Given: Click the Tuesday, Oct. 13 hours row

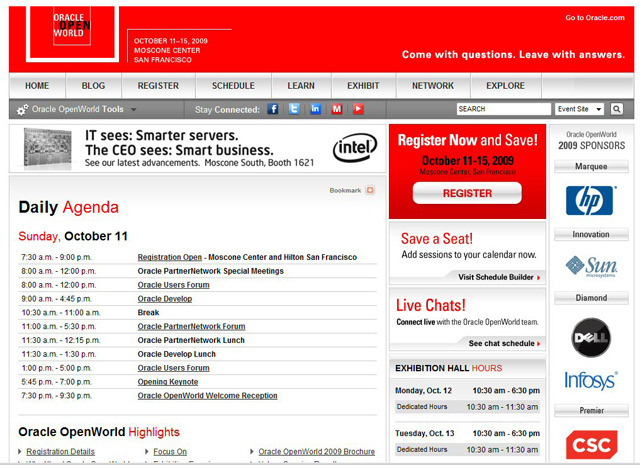Looking at the screenshot, I should pyautogui.click(x=467, y=433).
